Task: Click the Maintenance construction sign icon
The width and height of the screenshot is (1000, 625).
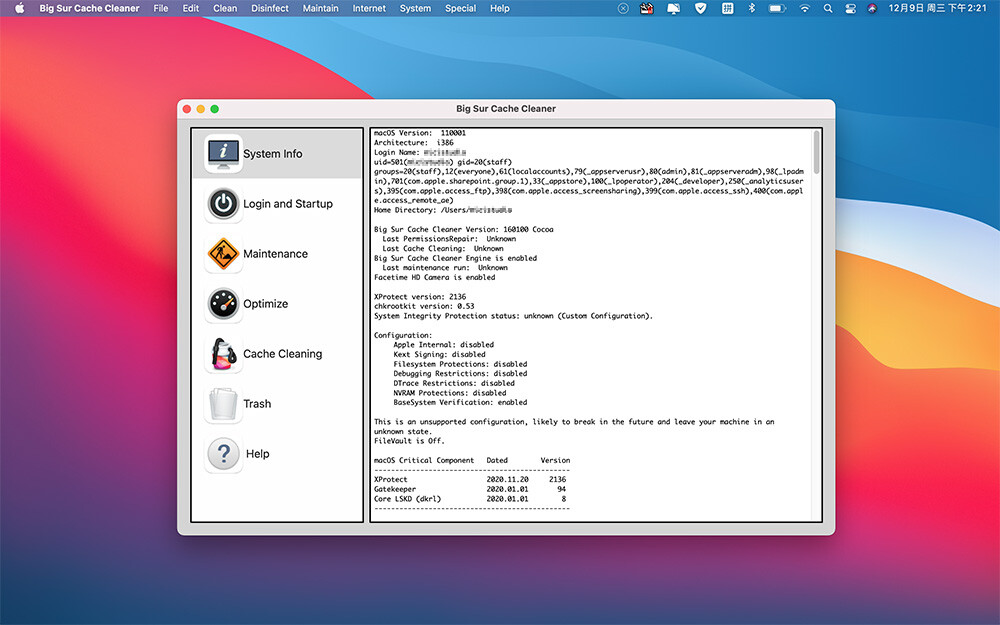Action: tap(223, 254)
